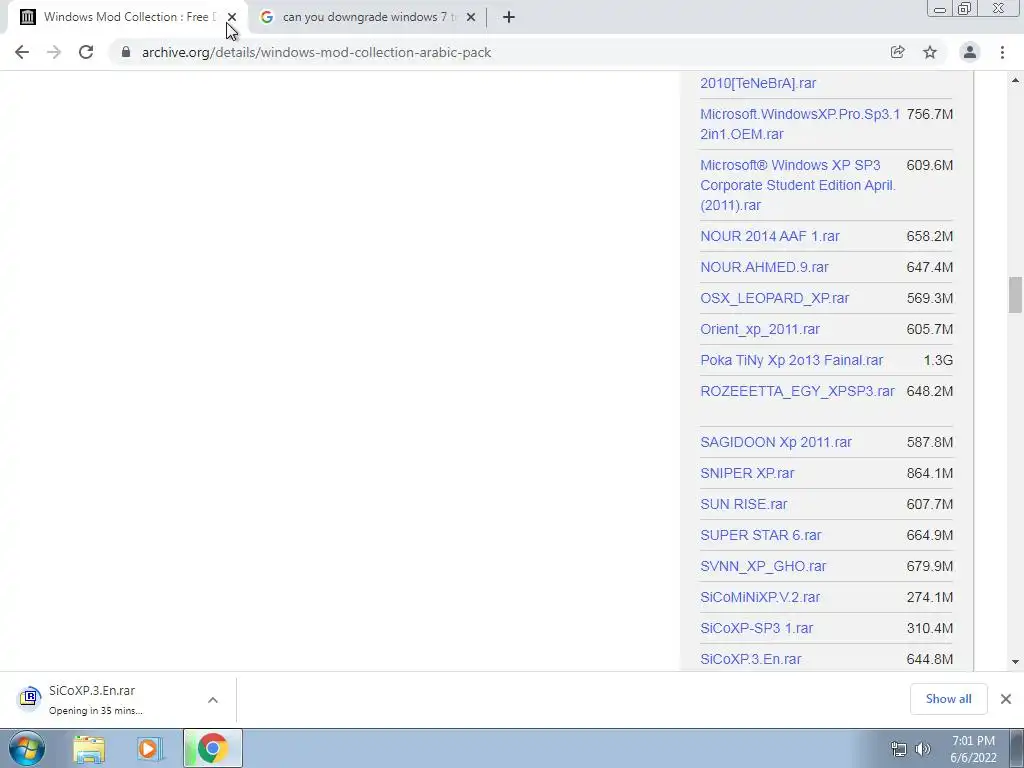Click the NOUR 2014 AAF 1.rar link
The image size is (1024, 768).
[769, 236]
